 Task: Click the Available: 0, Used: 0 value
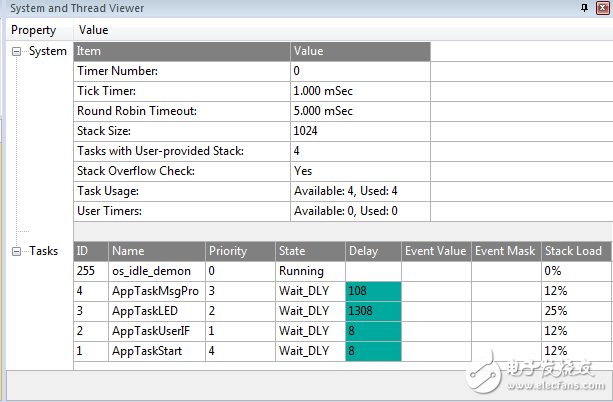[x=346, y=211]
